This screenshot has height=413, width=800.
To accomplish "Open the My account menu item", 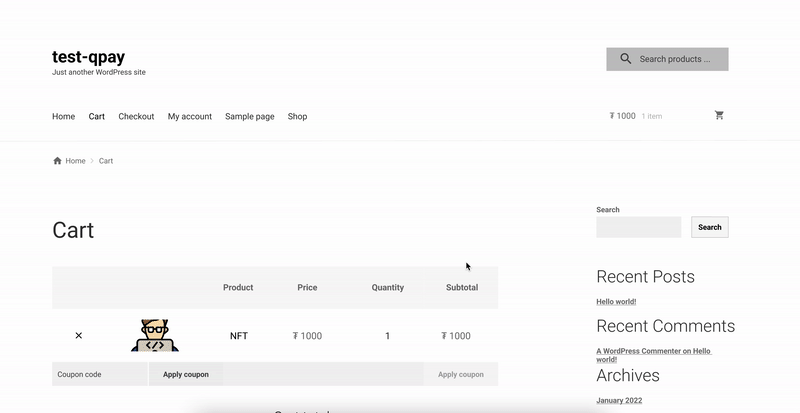I will [190, 116].
